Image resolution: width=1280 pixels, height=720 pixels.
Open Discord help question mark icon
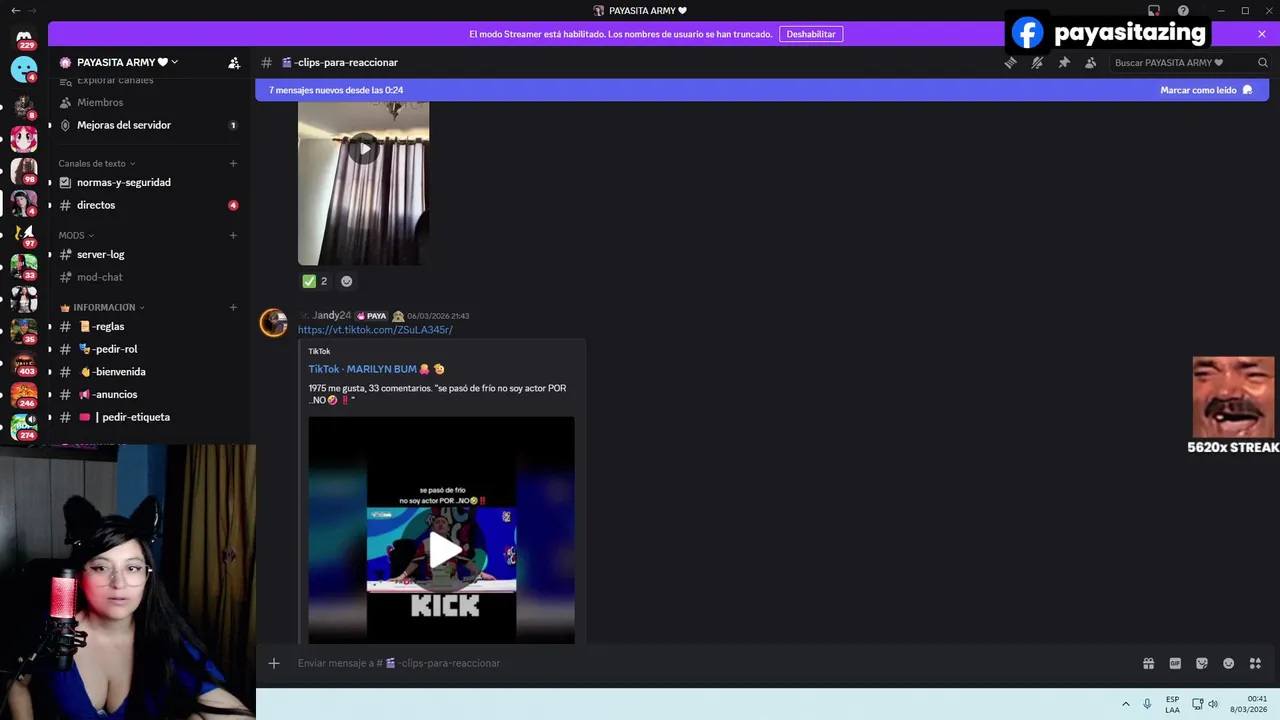[1183, 10]
